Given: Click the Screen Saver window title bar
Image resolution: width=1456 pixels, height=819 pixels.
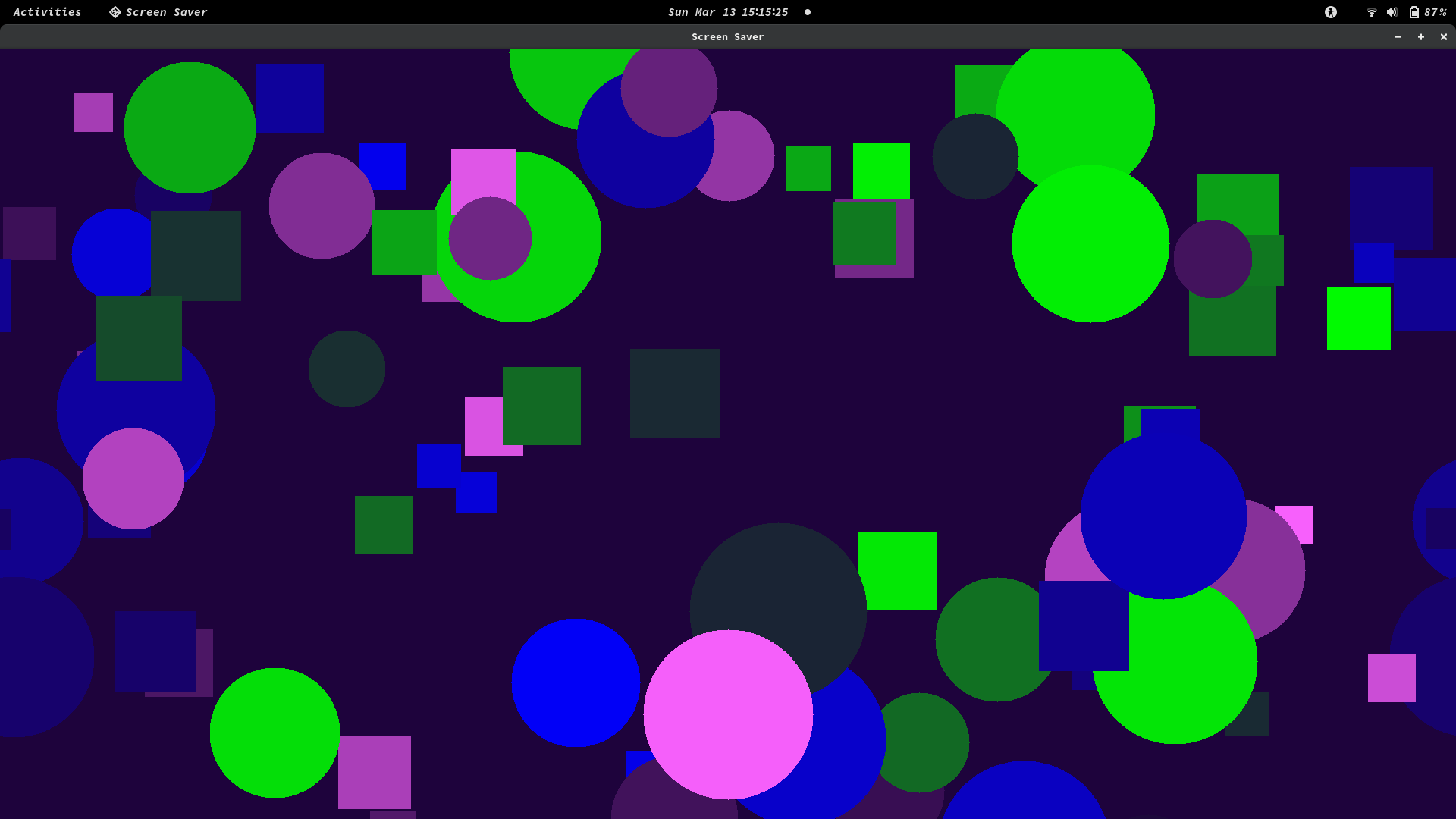Looking at the screenshot, I should pyautogui.click(x=727, y=36).
